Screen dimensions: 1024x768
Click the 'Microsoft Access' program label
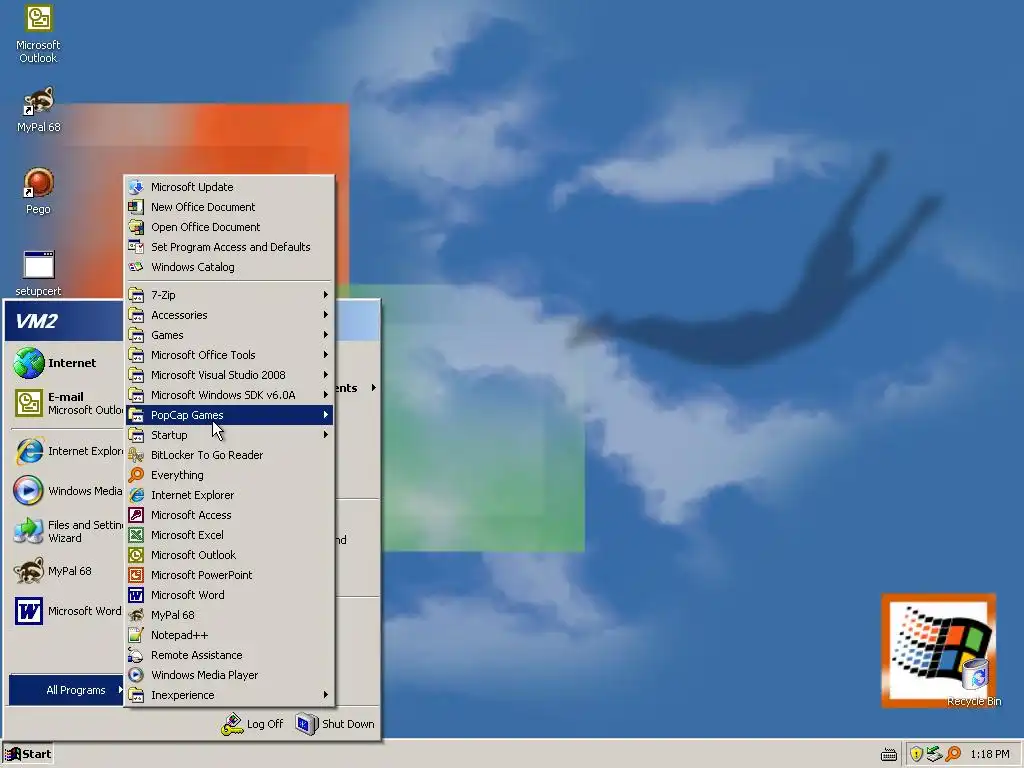click(191, 515)
